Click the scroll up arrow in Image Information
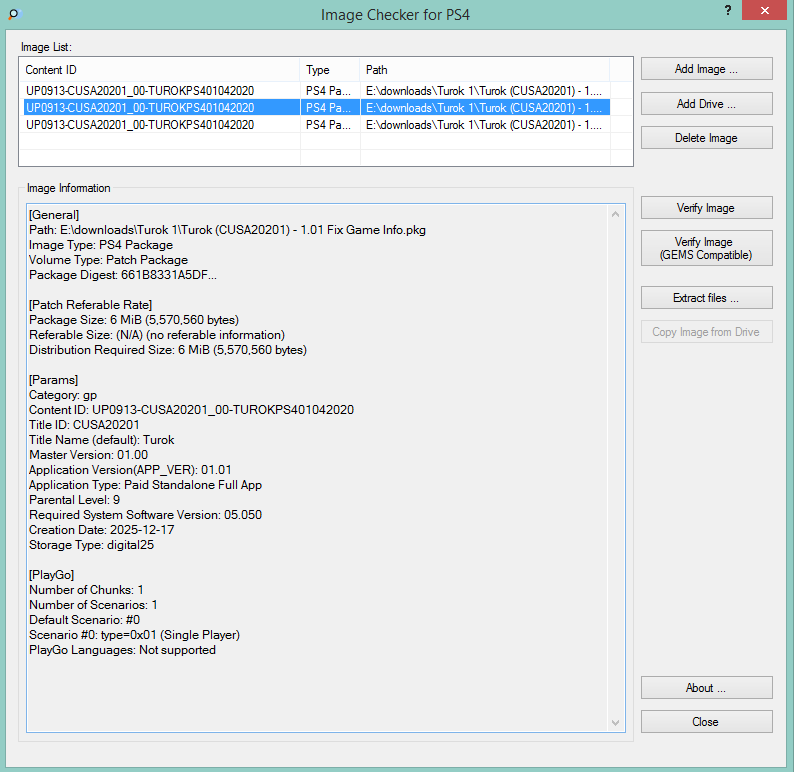The image size is (794, 772). 616,213
